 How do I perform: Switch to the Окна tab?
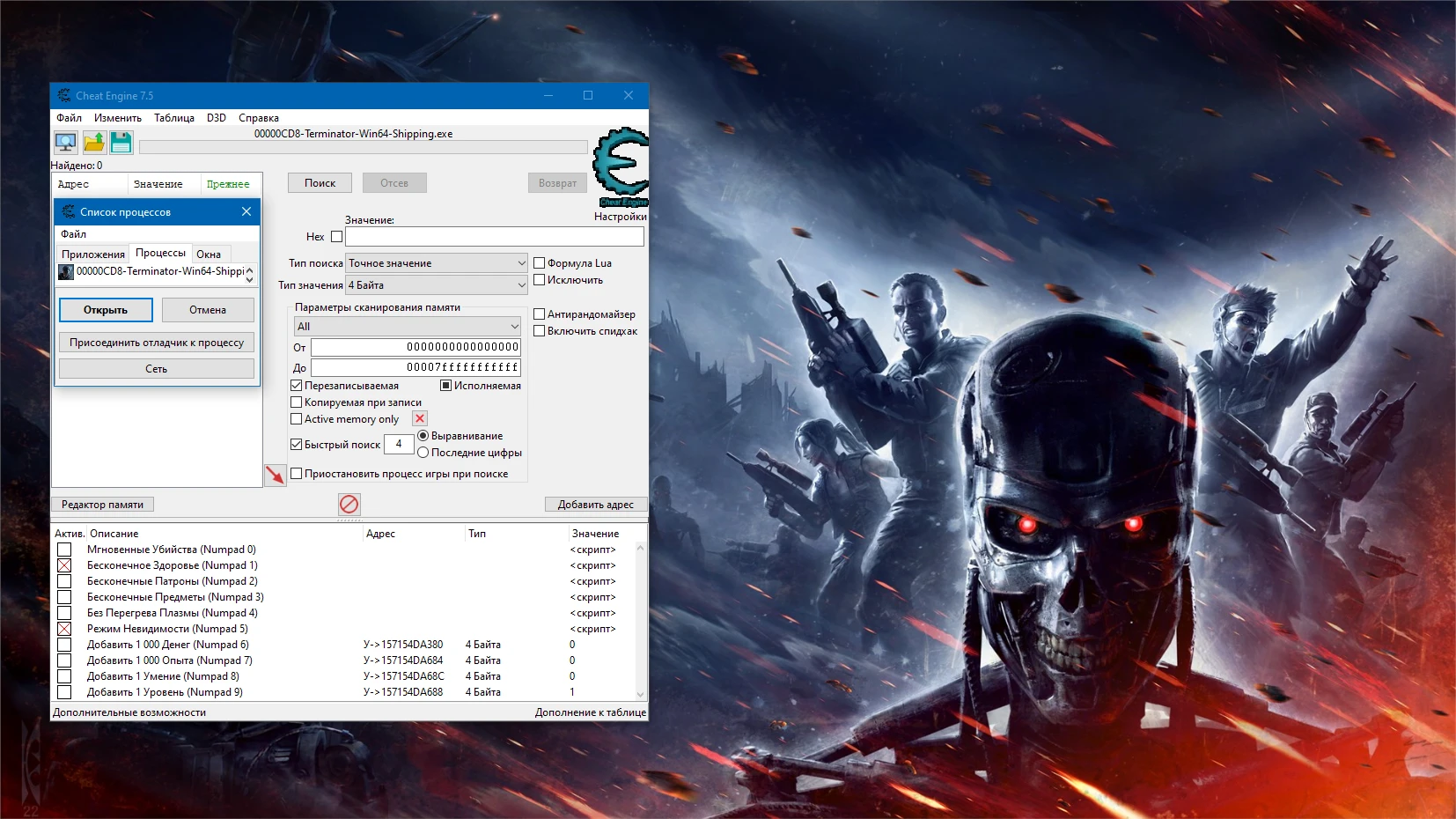pyautogui.click(x=210, y=253)
